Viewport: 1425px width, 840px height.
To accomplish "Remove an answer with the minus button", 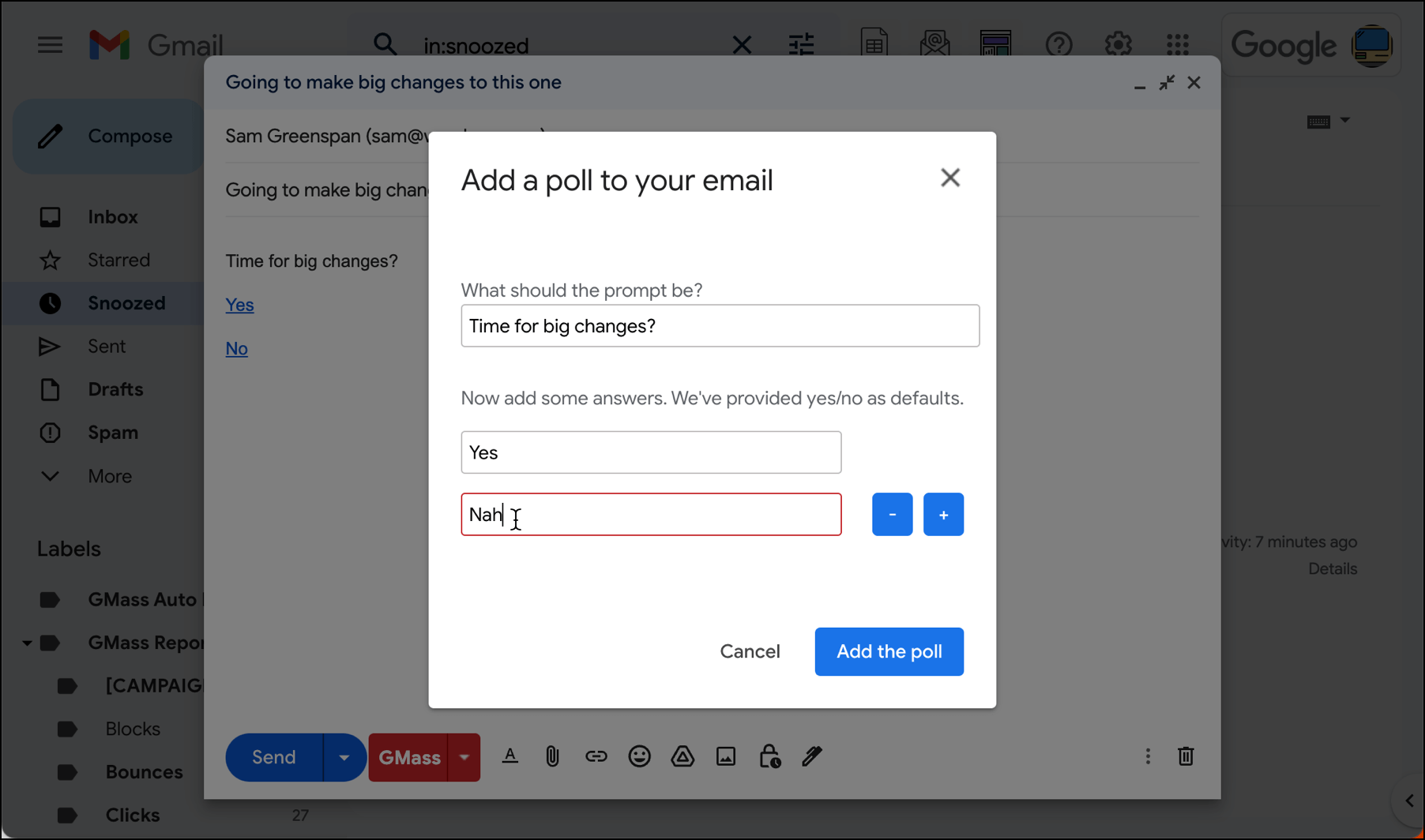I will [892, 515].
